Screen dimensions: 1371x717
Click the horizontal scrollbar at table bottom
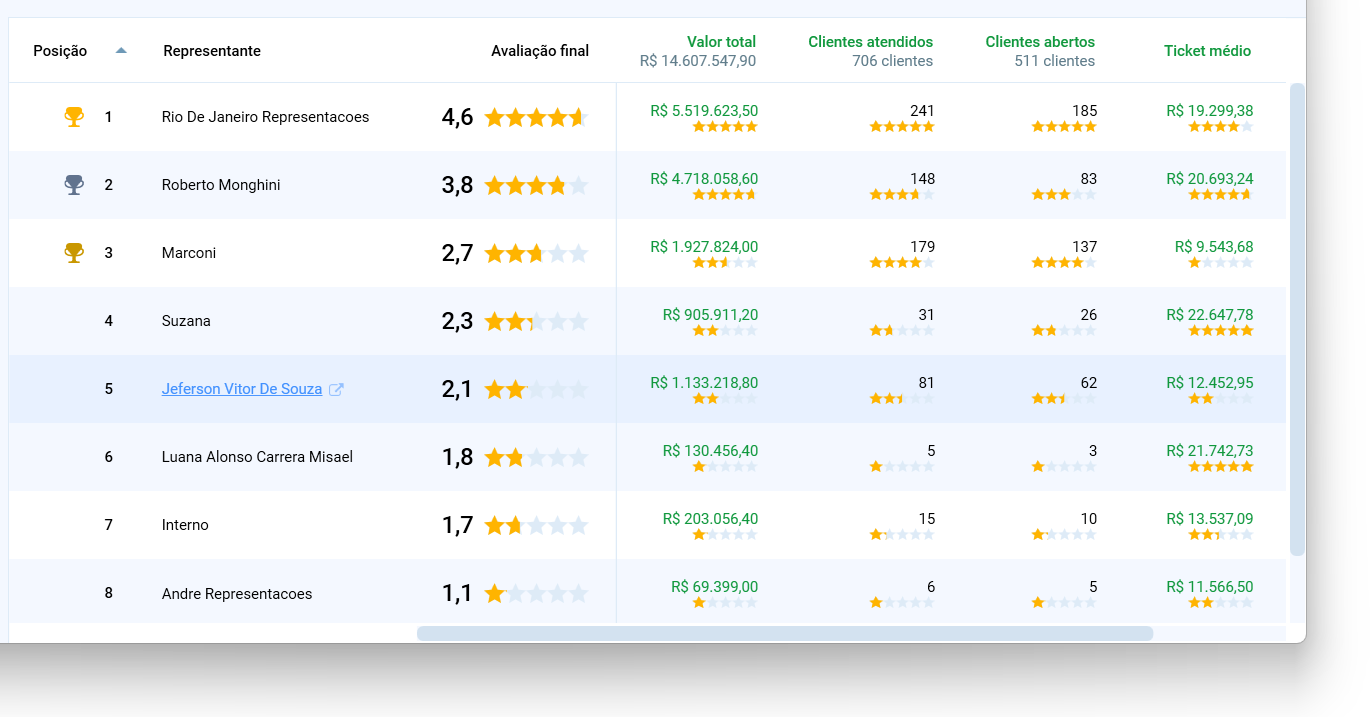[x=784, y=633]
